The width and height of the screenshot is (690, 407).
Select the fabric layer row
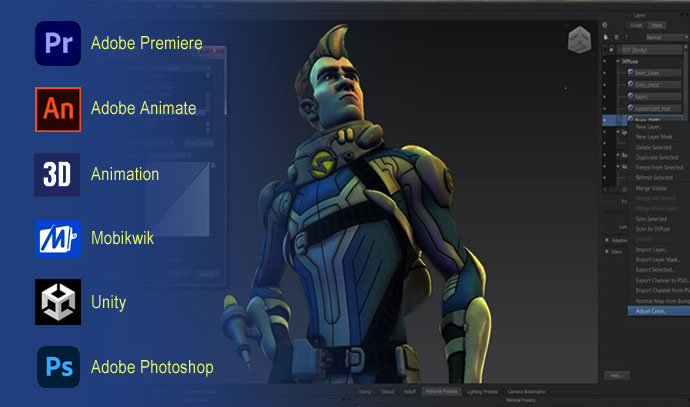[654, 96]
